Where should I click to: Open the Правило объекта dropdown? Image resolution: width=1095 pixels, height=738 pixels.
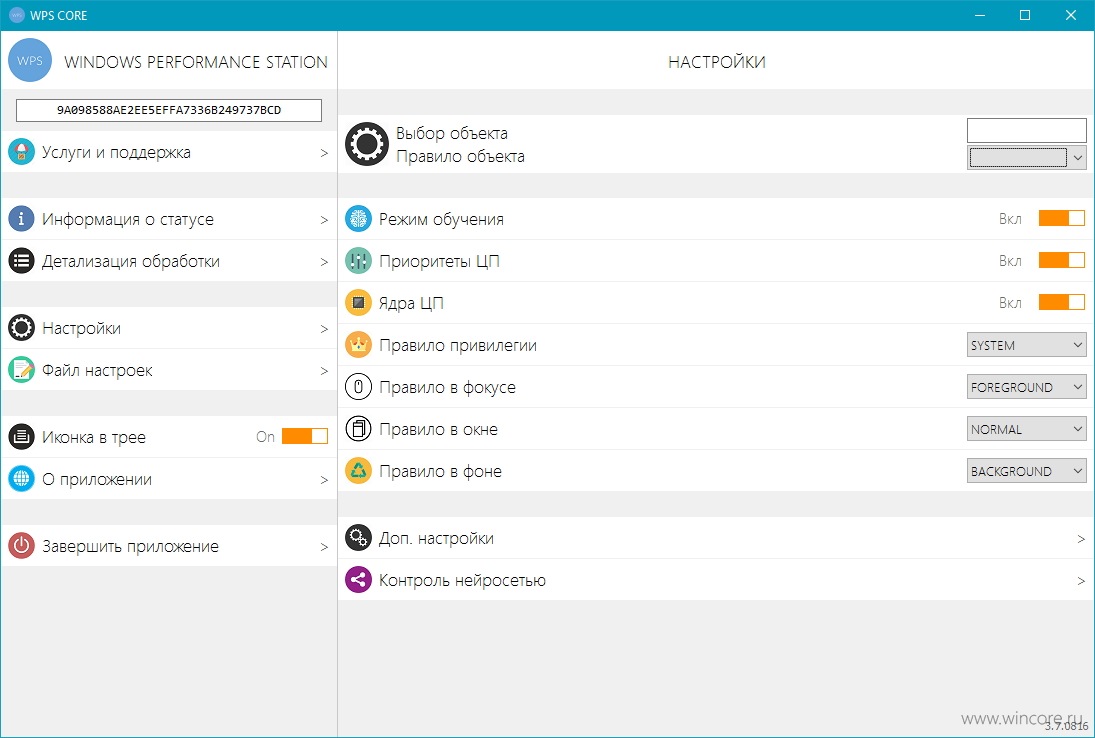[x=1027, y=157]
